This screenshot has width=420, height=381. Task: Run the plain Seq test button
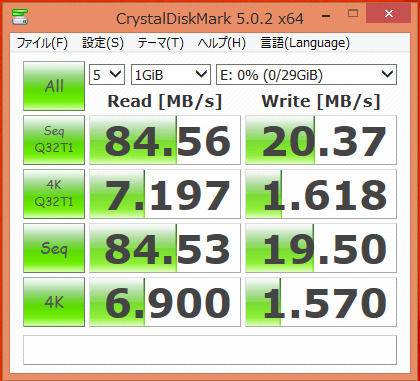click(x=54, y=248)
